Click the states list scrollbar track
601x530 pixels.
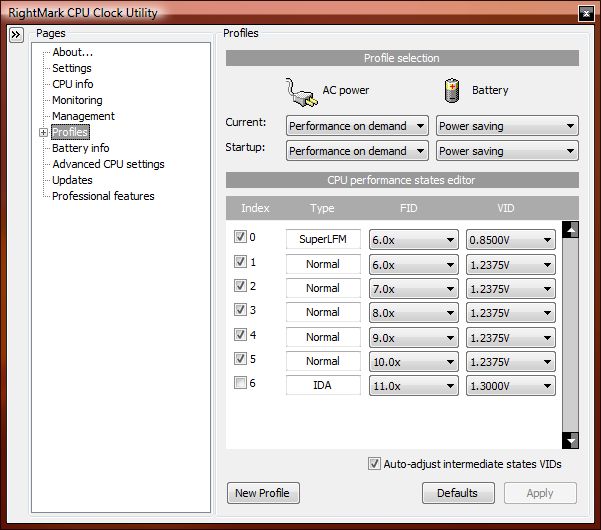tap(570, 335)
